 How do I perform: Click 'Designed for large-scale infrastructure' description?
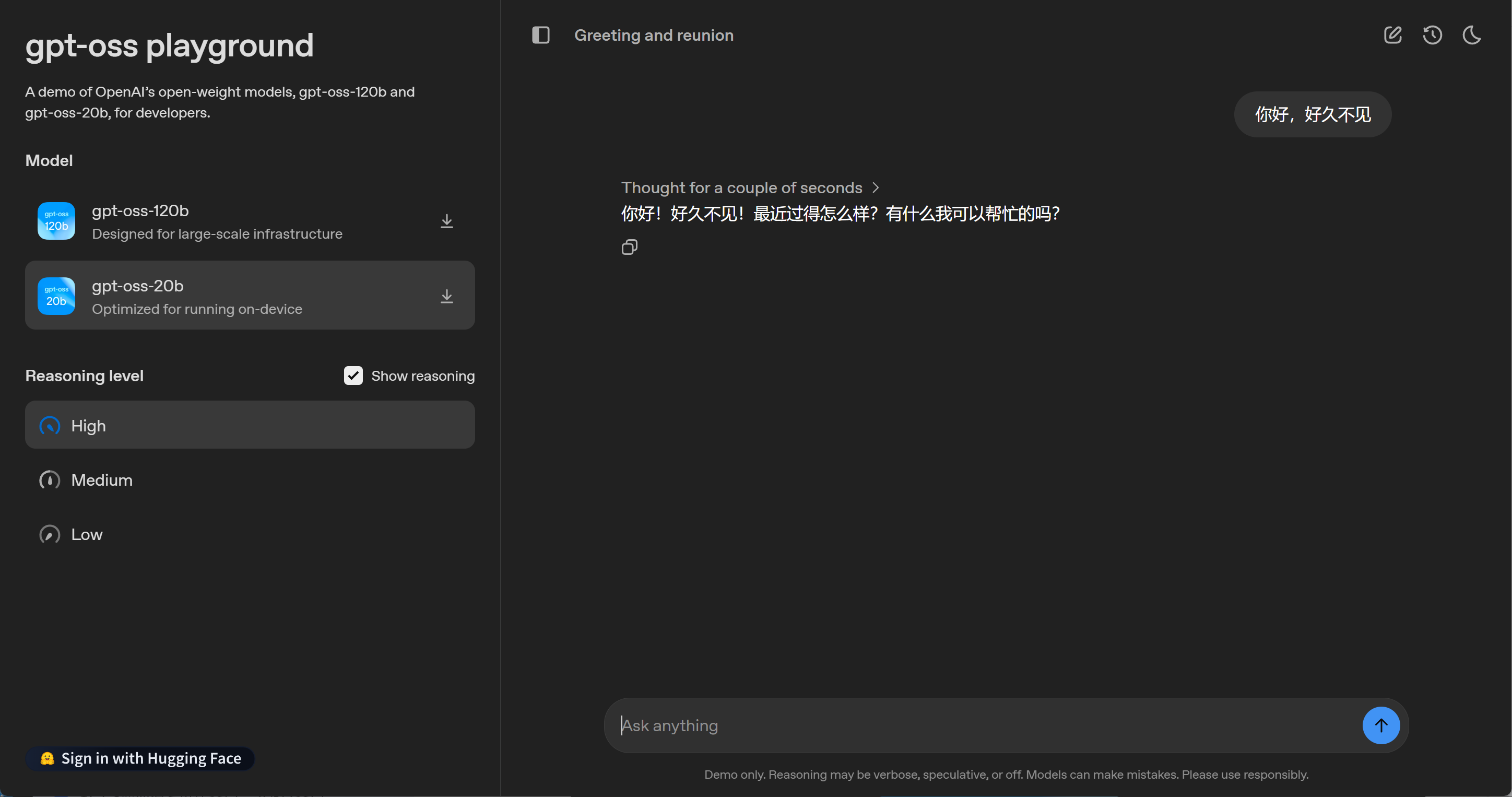click(x=217, y=234)
